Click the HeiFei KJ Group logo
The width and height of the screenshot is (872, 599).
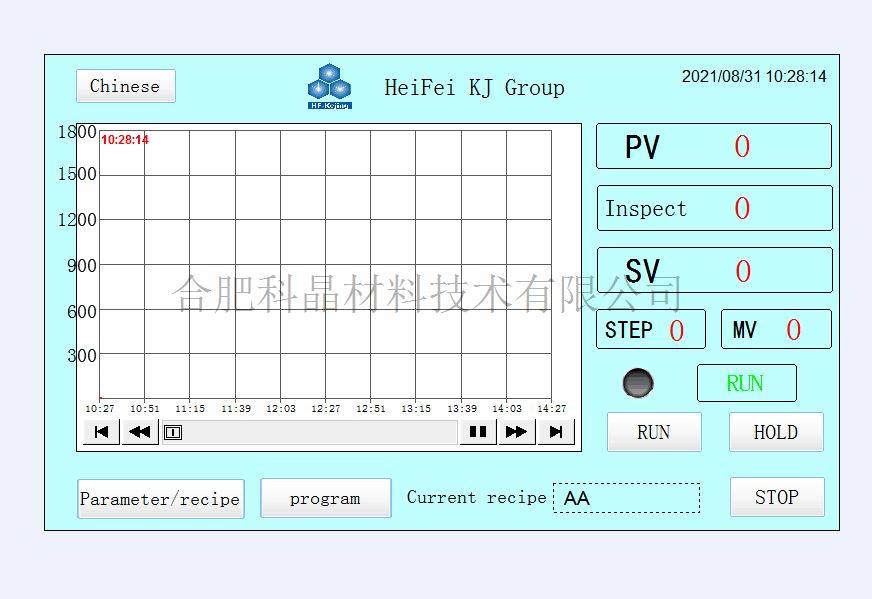click(x=329, y=87)
